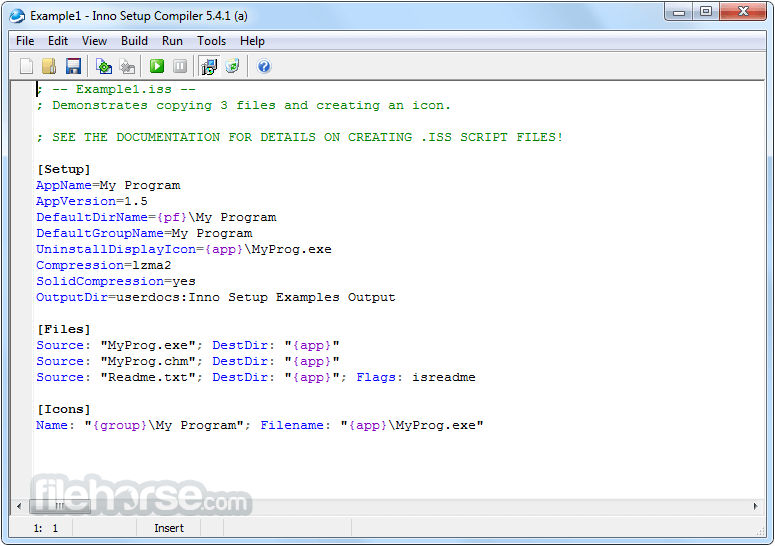The width and height of the screenshot is (775, 546).
Task: Click the Source "MyProg.chm" line
Action: coord(188,361)
